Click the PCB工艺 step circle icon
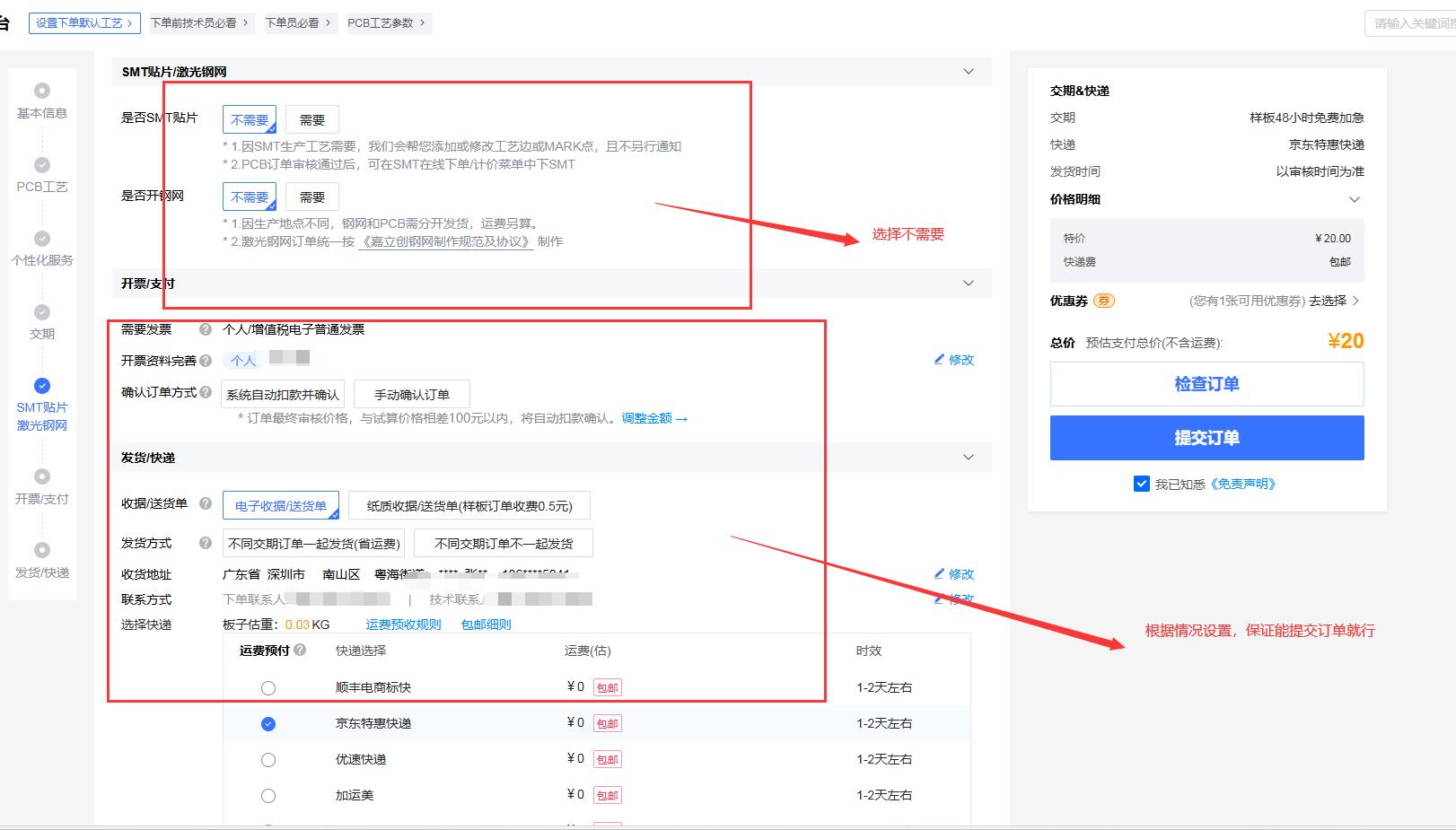The image size is (1456, 830). [x=42, y=165]
